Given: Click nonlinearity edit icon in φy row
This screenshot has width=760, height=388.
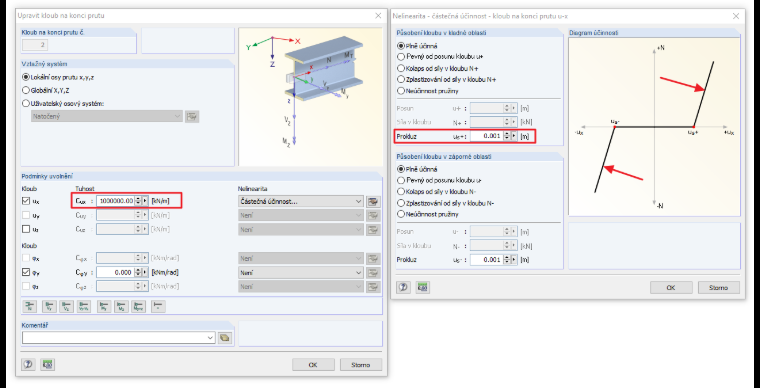Looking at the screenshot, I should click(373, 273).
